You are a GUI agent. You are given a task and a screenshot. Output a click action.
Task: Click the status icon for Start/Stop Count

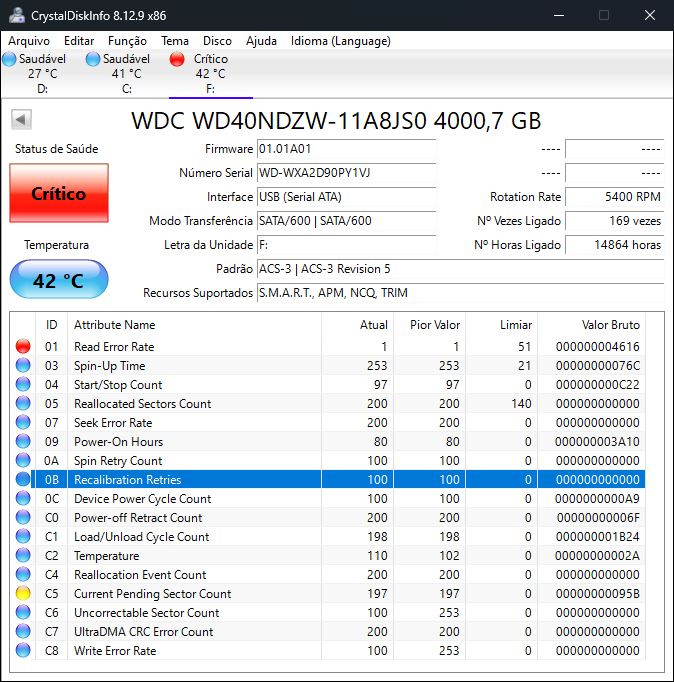(x=23, y=384)
